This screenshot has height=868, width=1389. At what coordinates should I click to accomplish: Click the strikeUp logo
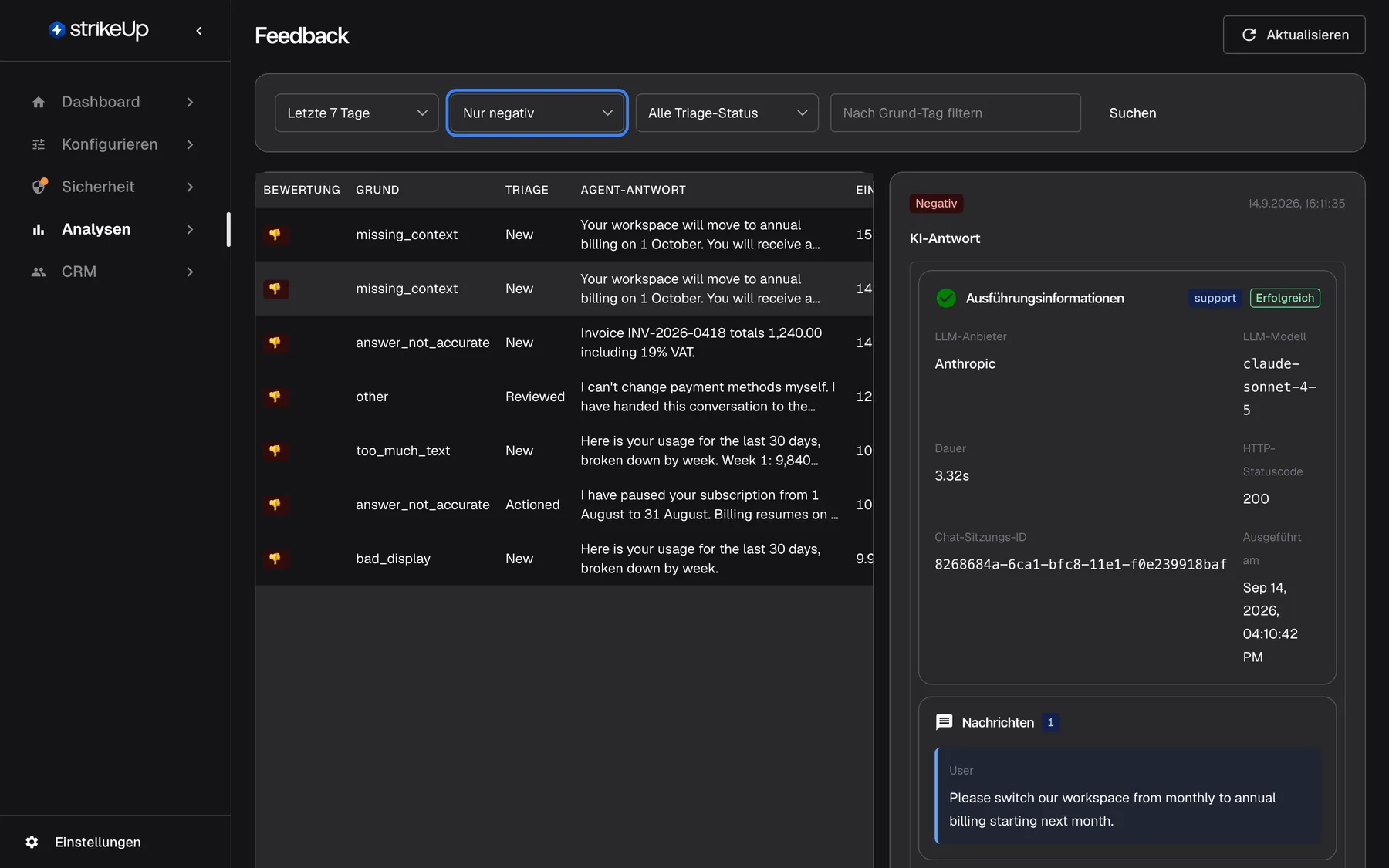click(99, 29)
